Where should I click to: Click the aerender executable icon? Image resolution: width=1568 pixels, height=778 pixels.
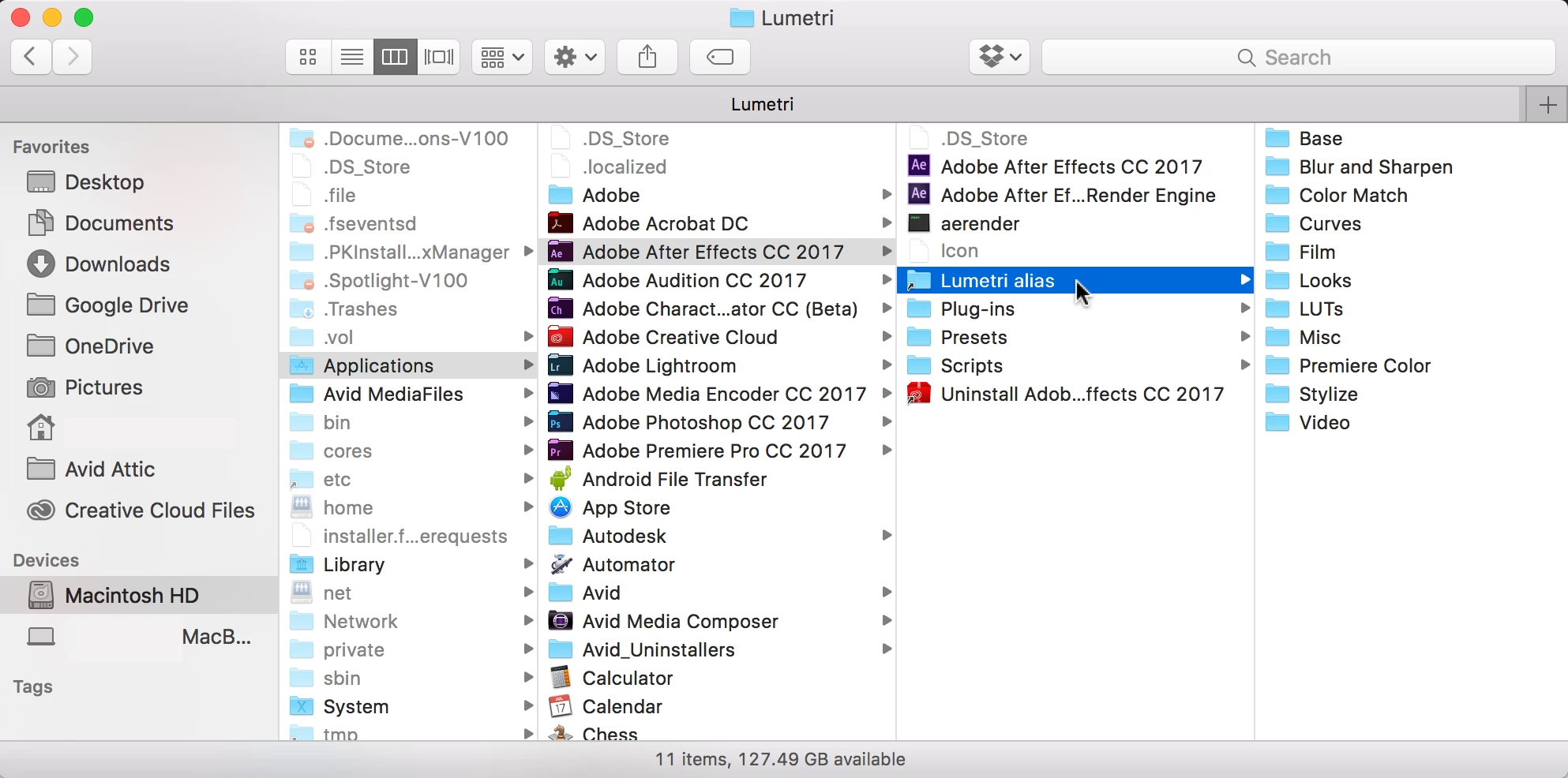pyautogui.click(x=919, y=223)
